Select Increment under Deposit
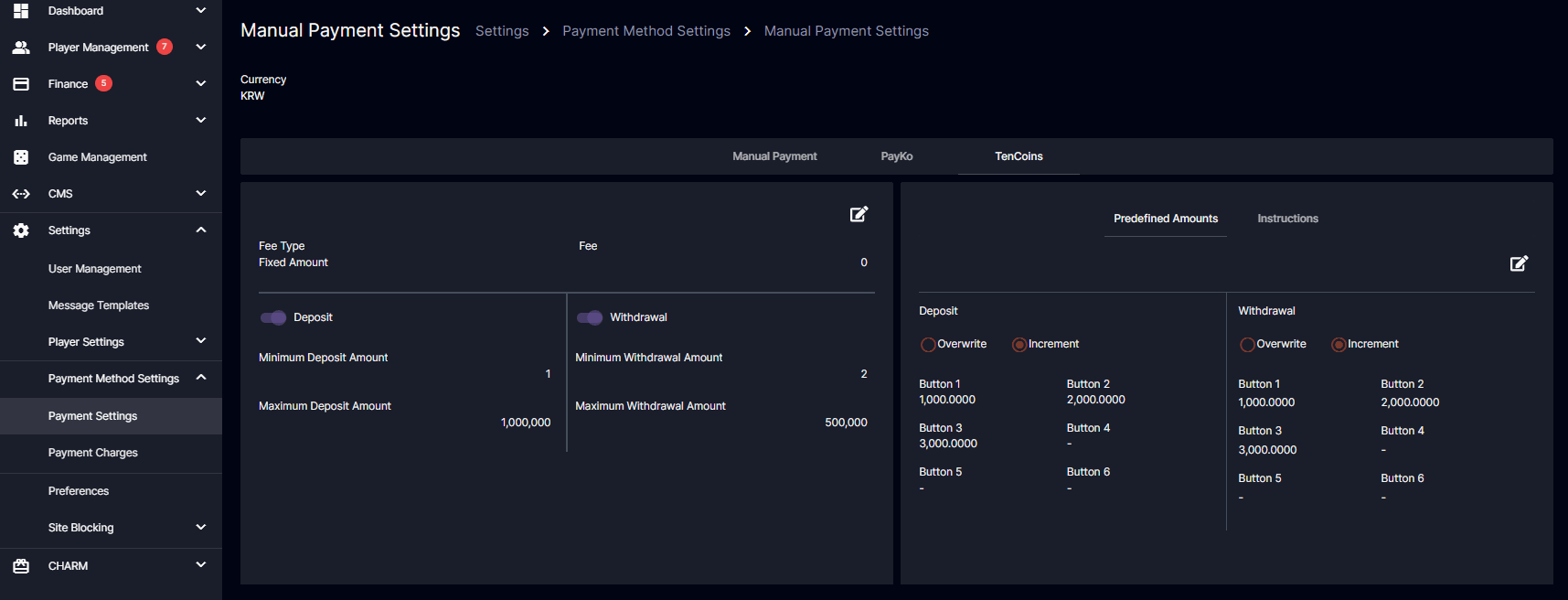Viewport: 1568px width, 600px height. [1019, 345]
